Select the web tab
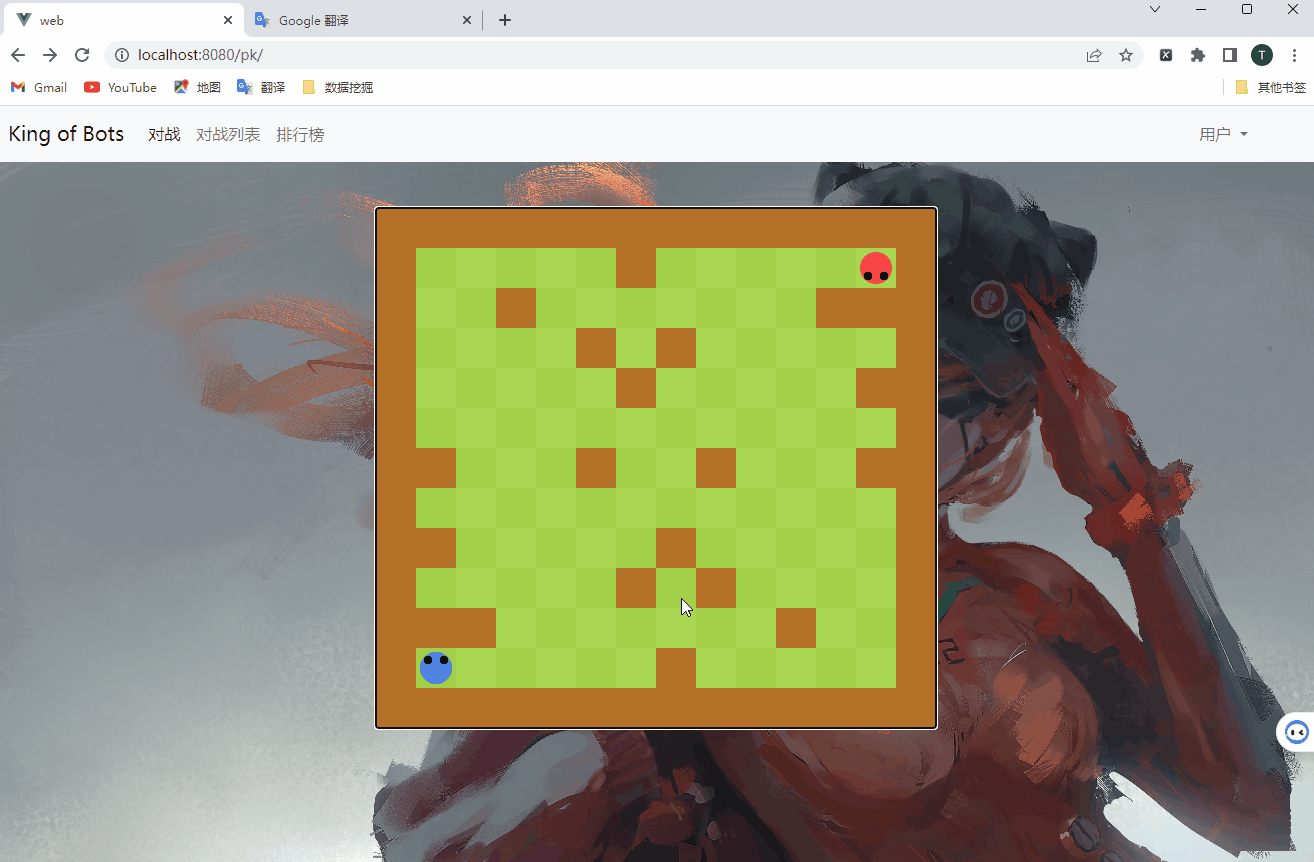The width and height of the screenshot is (1314, 862). click(x=125, y=20)
